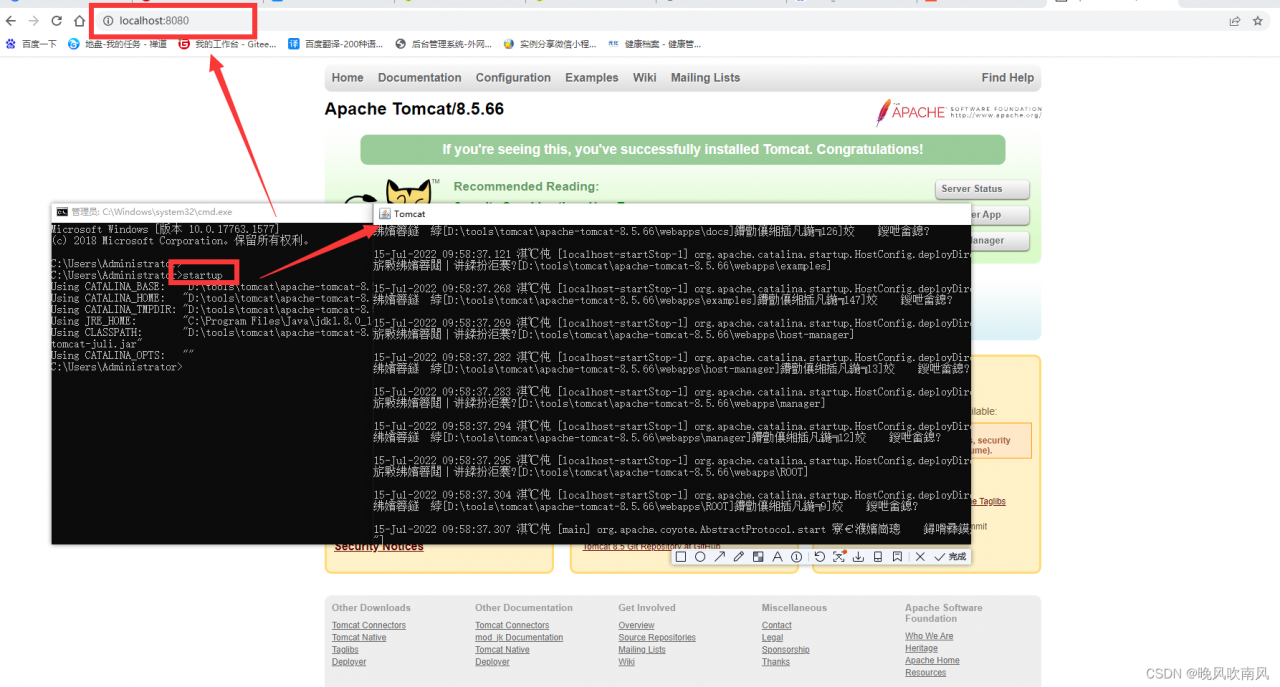Open the Examples nav item
This screenshot has height=687, width=1280.
coord(591,78)
